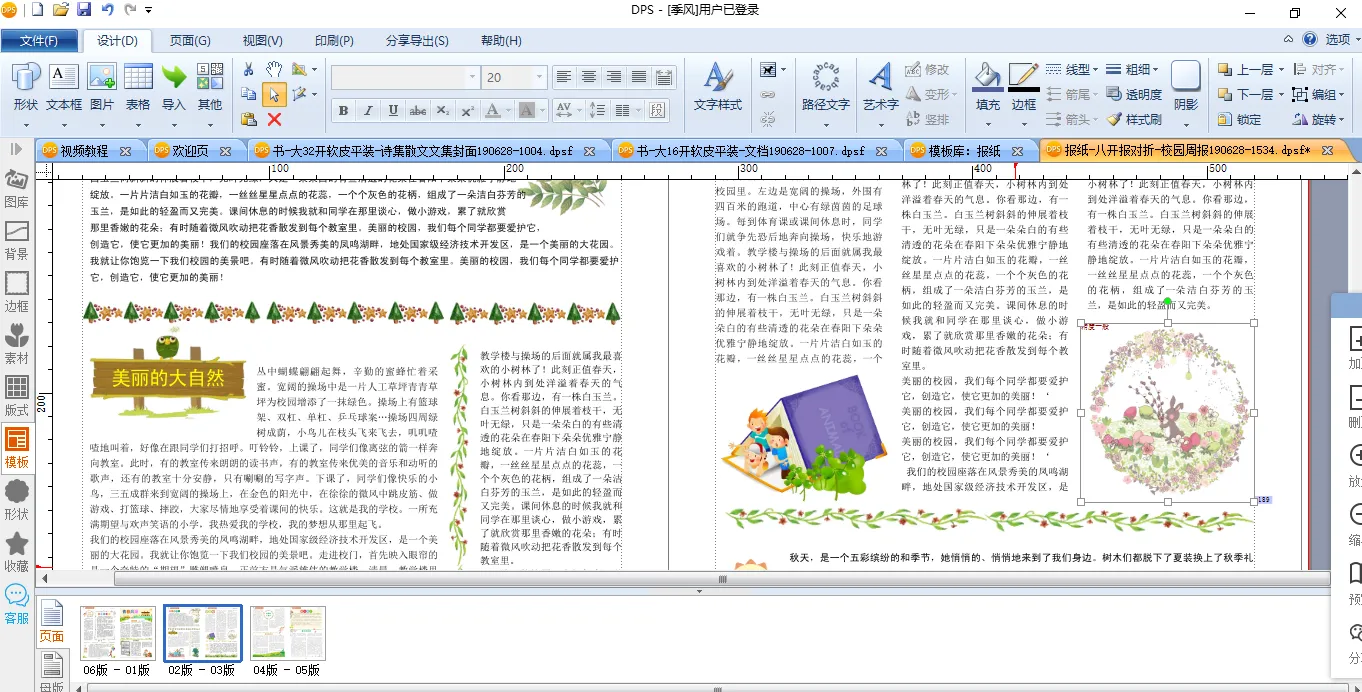Open the 页面(G) ribbon tab
Screen dimensions: 1362x692
189,41
